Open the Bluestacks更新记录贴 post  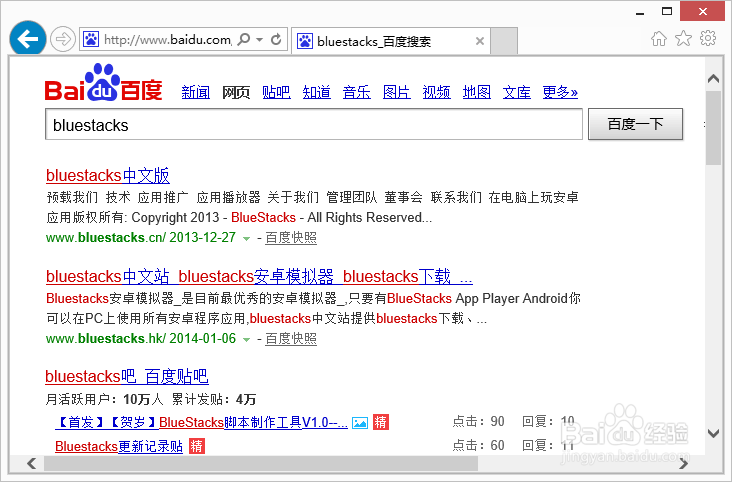(119, 447)
